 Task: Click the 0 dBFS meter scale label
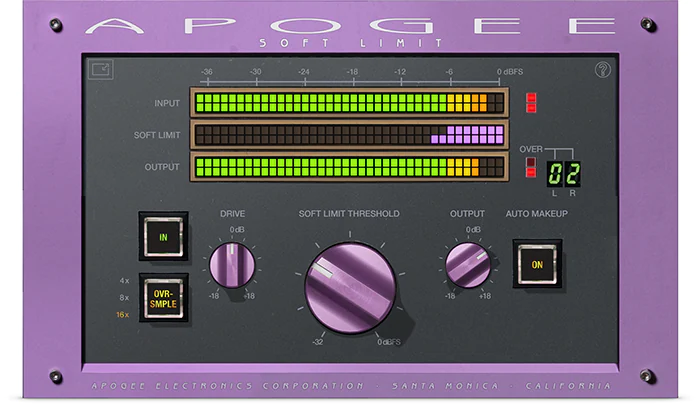tap(510, 72)
